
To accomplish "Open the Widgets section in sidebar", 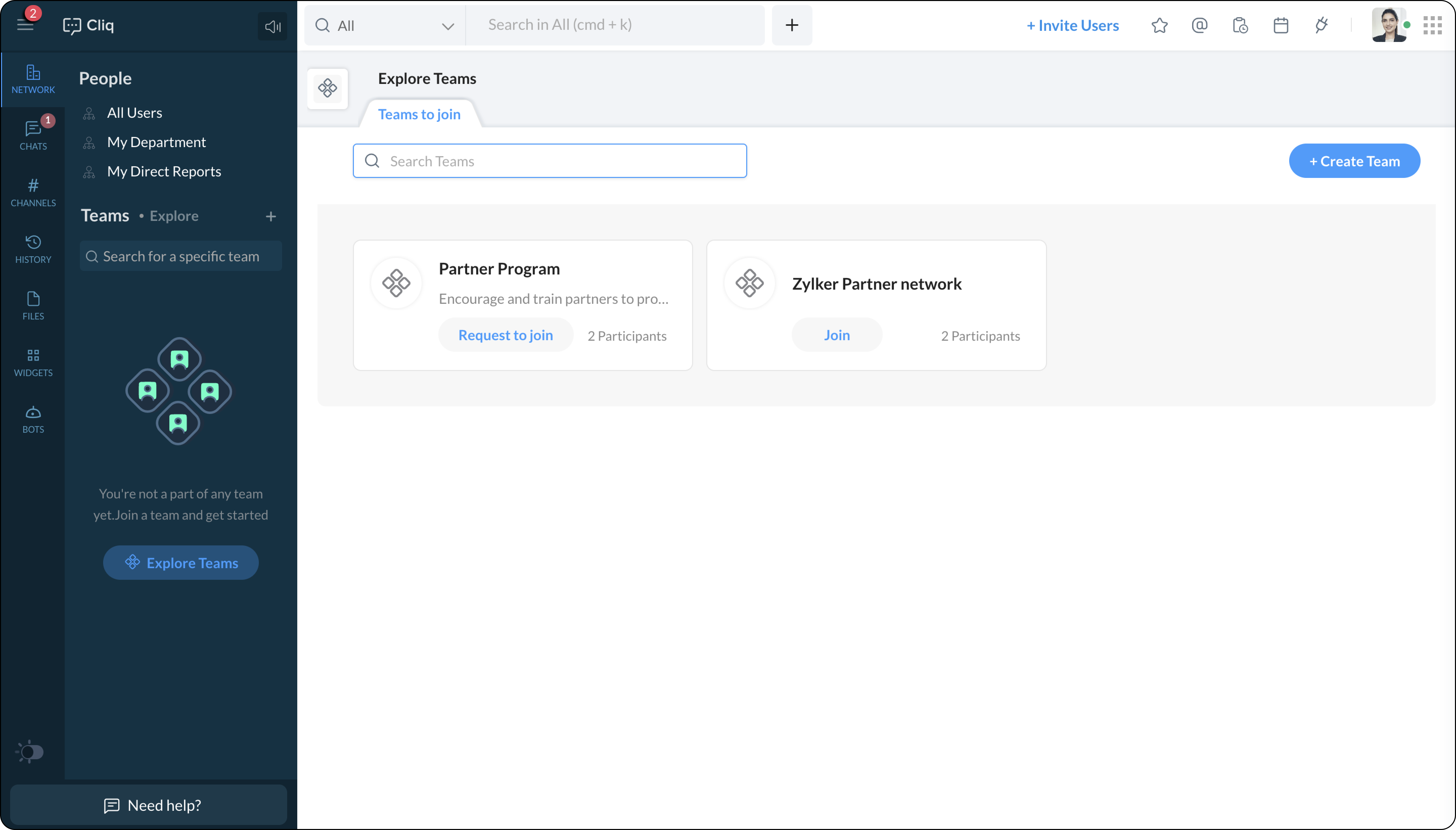I will [x=33, y=362].
